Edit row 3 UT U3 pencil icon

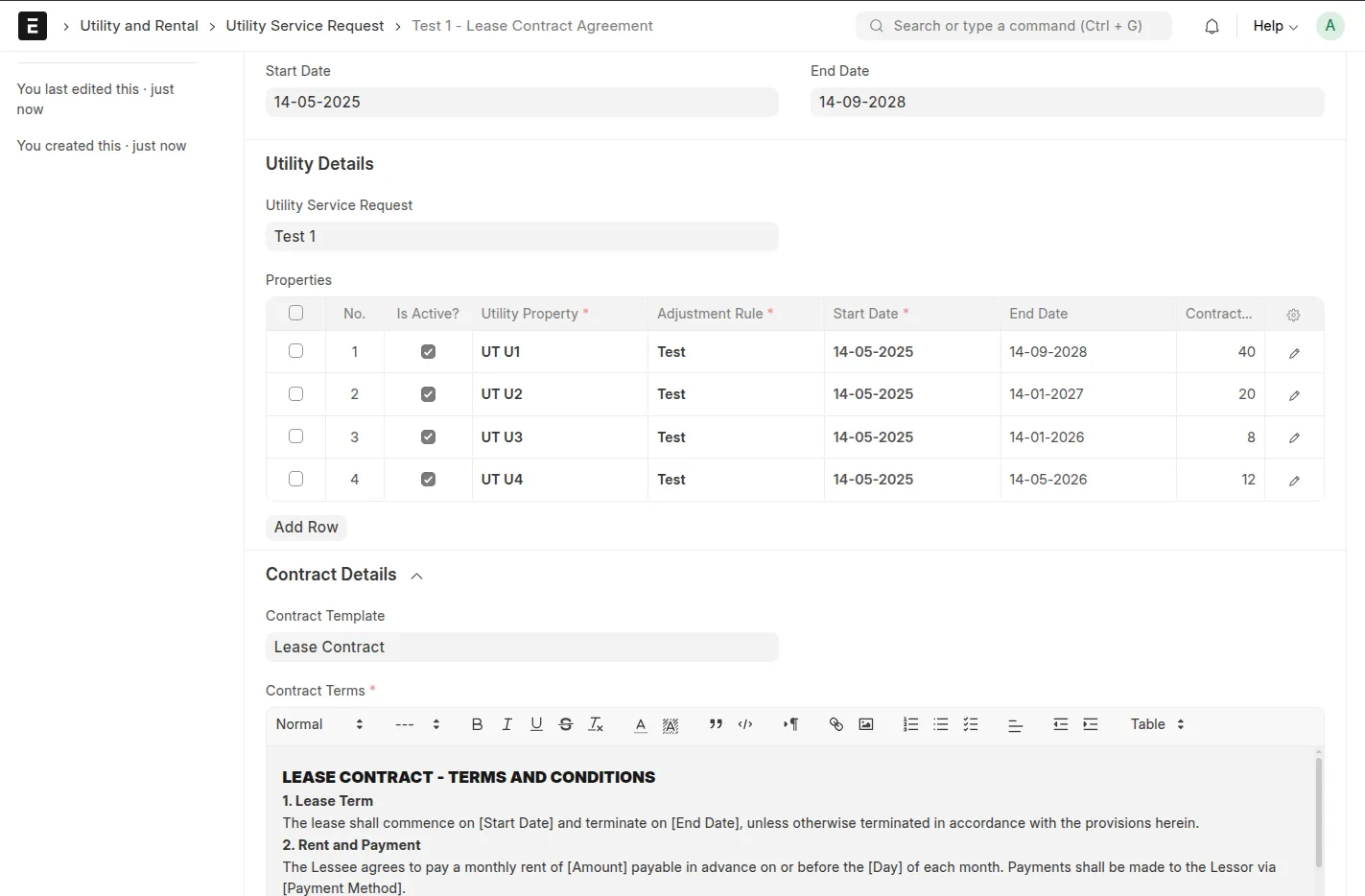click(x=1294, y=437)
